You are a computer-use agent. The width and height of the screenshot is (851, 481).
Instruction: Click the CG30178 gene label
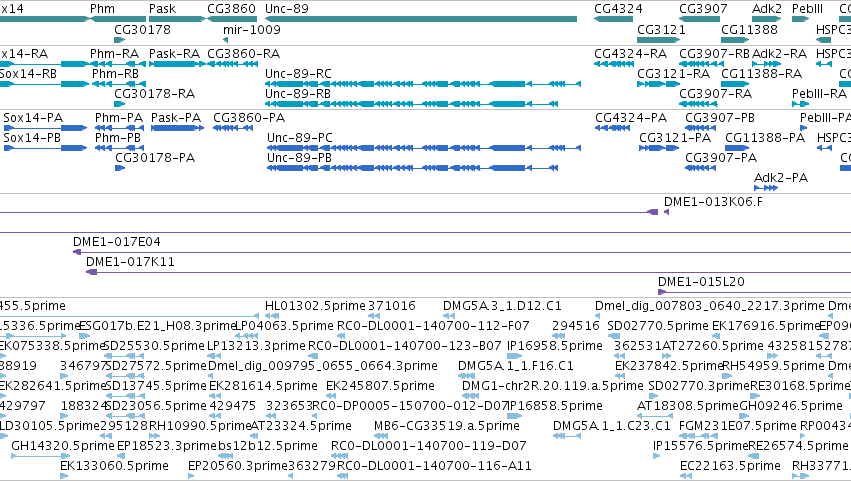[142, 29]
